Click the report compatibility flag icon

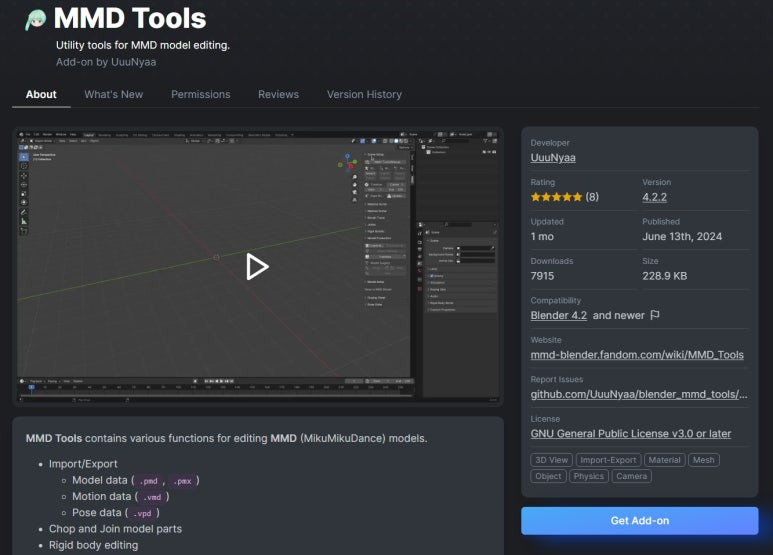tap(655, 315)
